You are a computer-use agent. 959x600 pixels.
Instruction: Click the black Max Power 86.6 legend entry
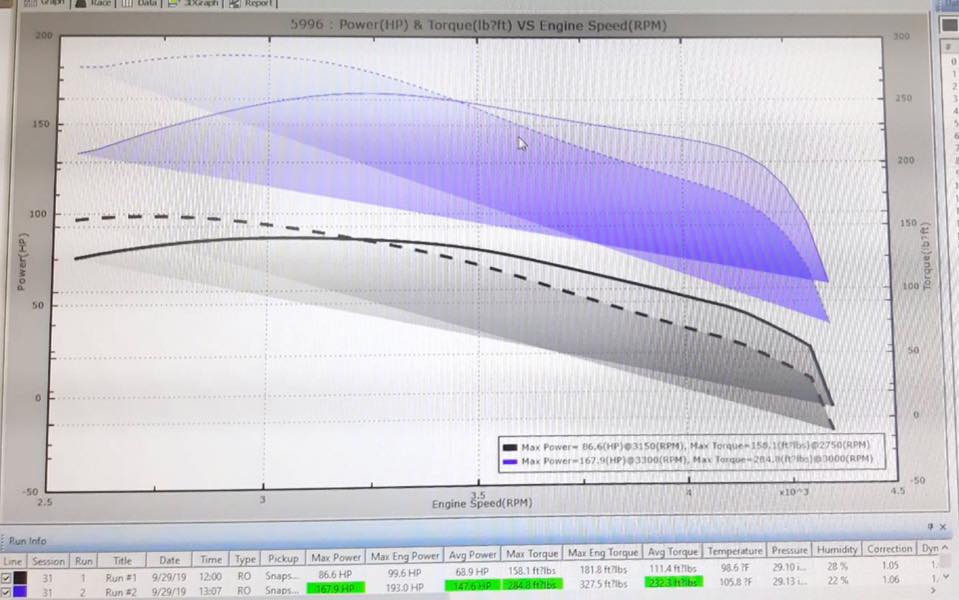coord(686,446)
